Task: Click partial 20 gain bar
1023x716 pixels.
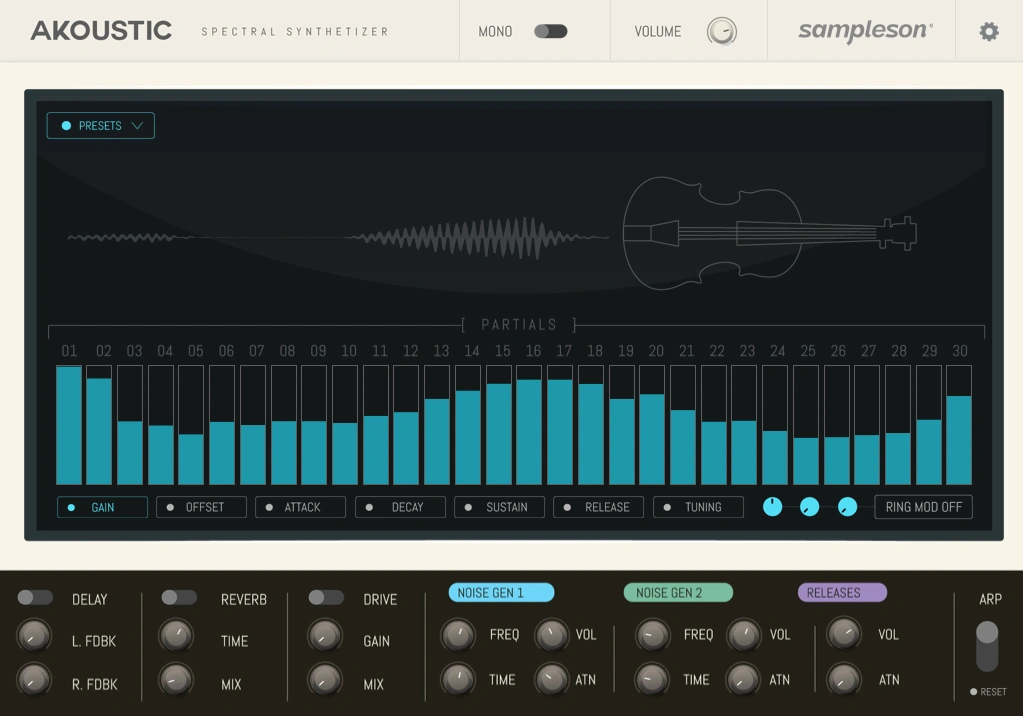Action: [x=652, y=425]
